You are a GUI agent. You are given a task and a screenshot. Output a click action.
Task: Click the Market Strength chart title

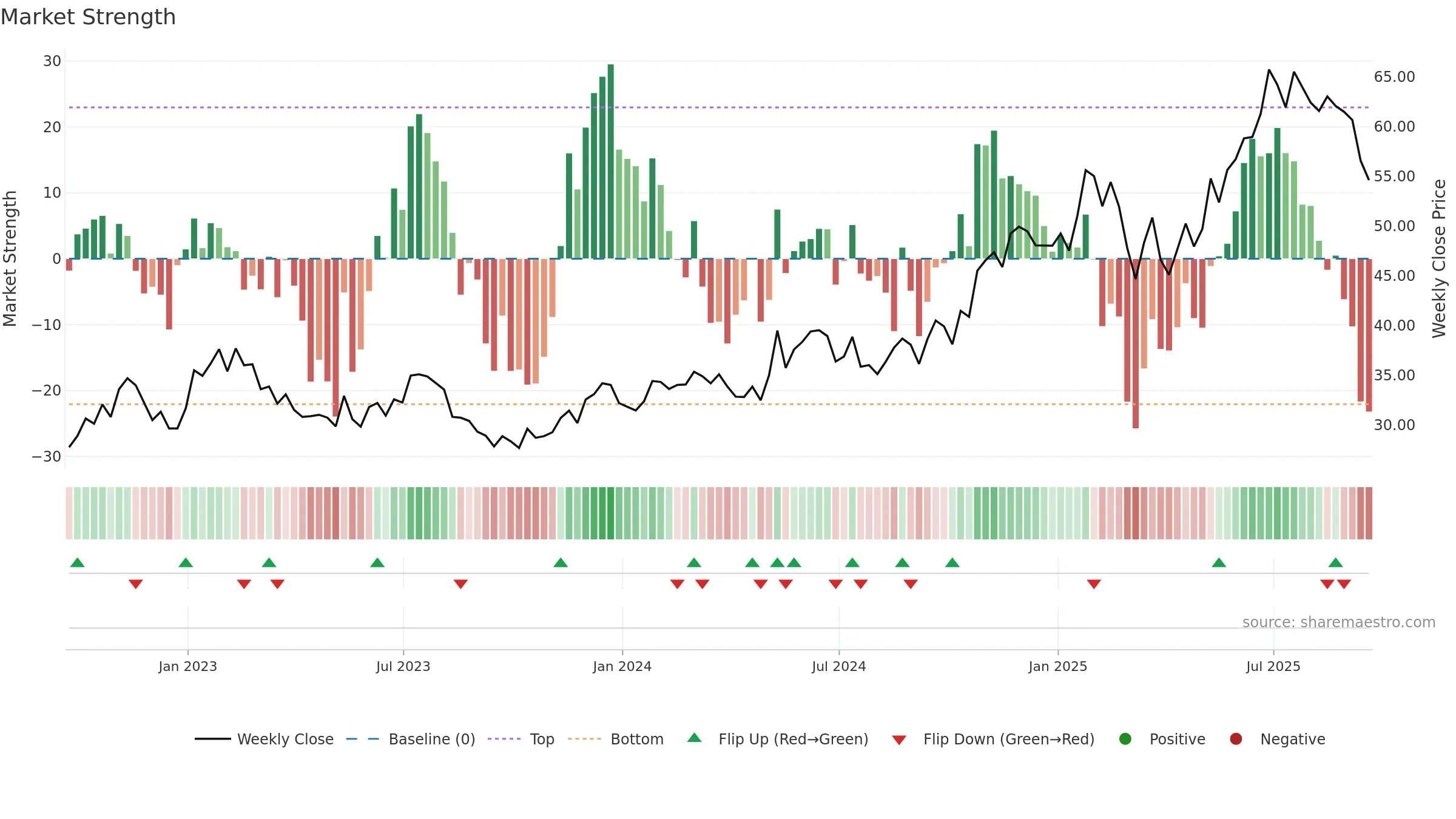click(88, 17)
